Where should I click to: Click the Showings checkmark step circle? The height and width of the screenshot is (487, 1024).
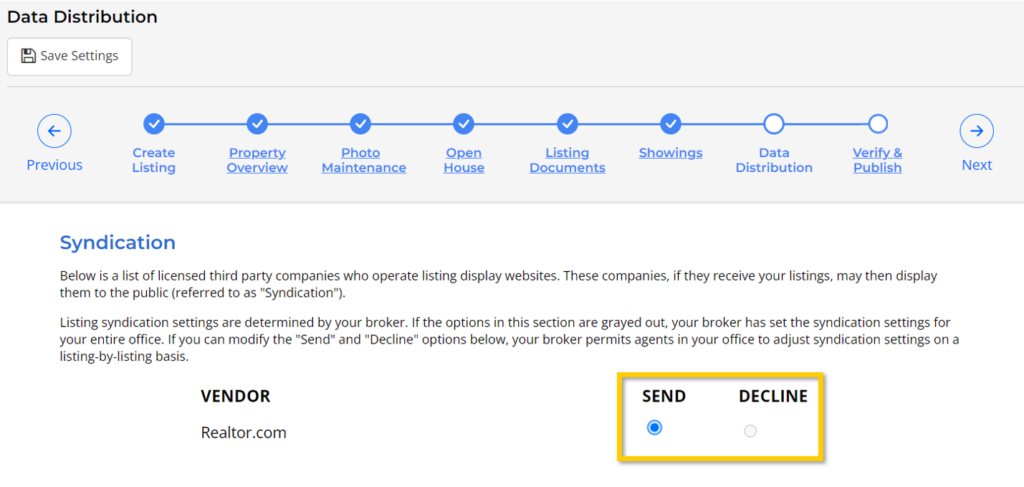point(670,123)
